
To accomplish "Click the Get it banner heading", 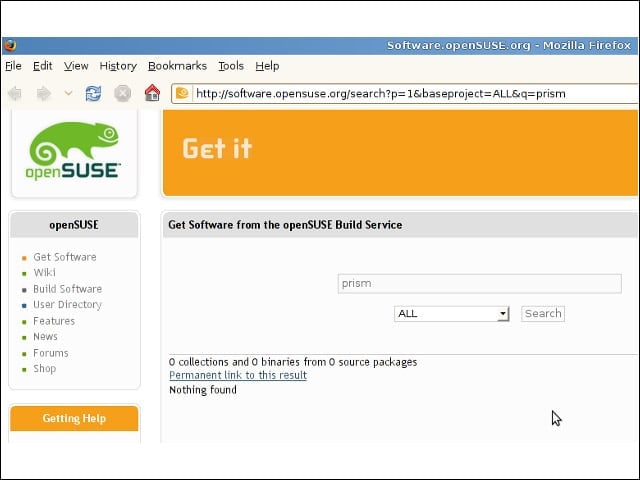I will (x=217, y=148).
